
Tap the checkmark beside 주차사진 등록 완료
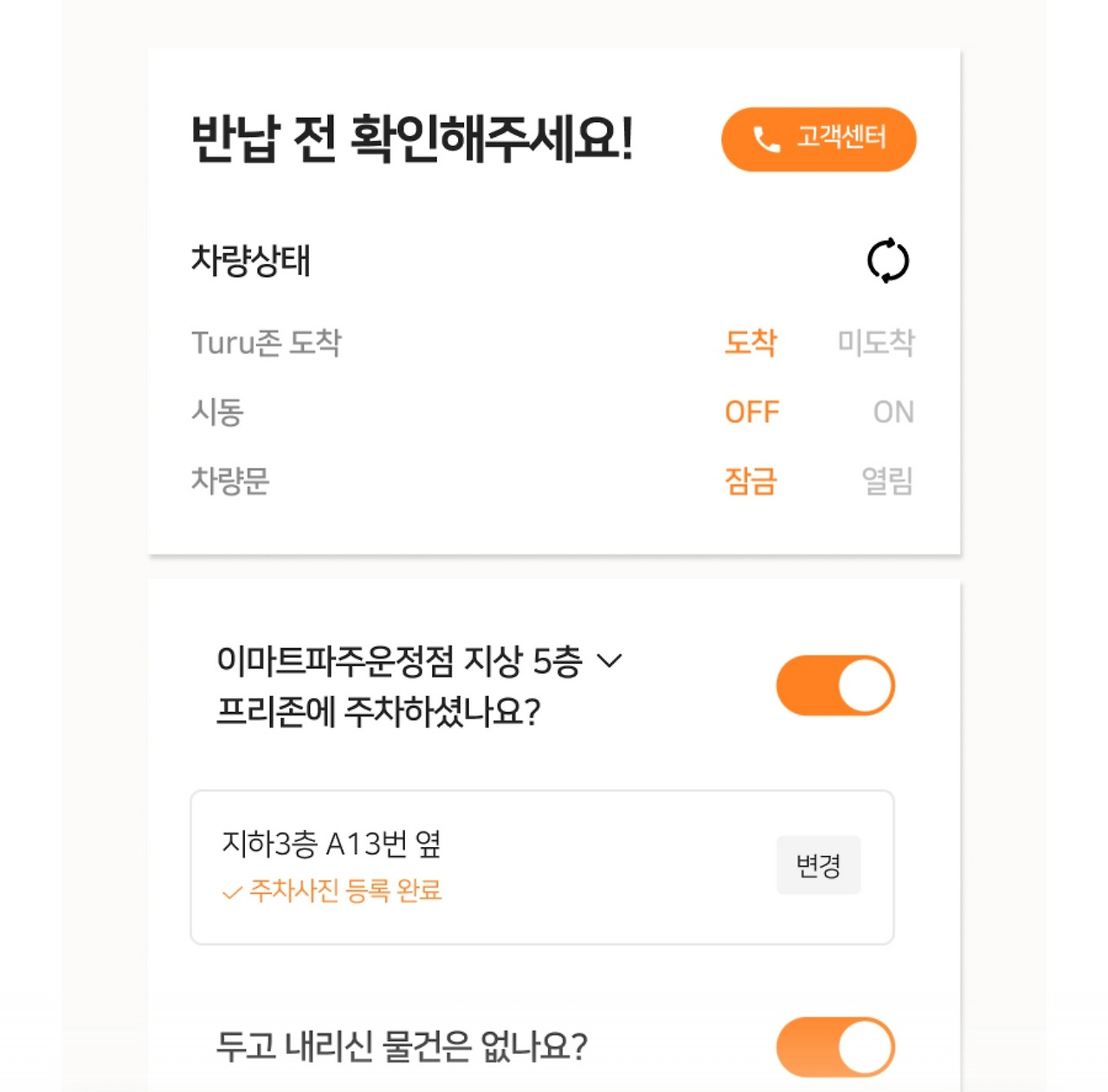(x=230, y=892)
